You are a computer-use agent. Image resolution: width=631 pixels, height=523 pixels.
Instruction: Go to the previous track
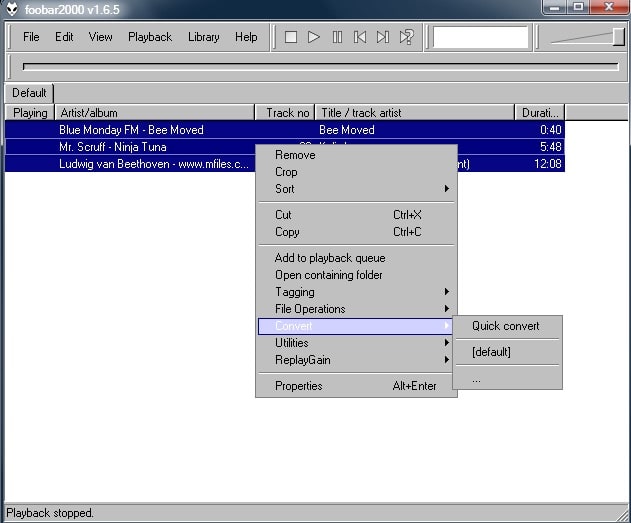tap(360, 37)
